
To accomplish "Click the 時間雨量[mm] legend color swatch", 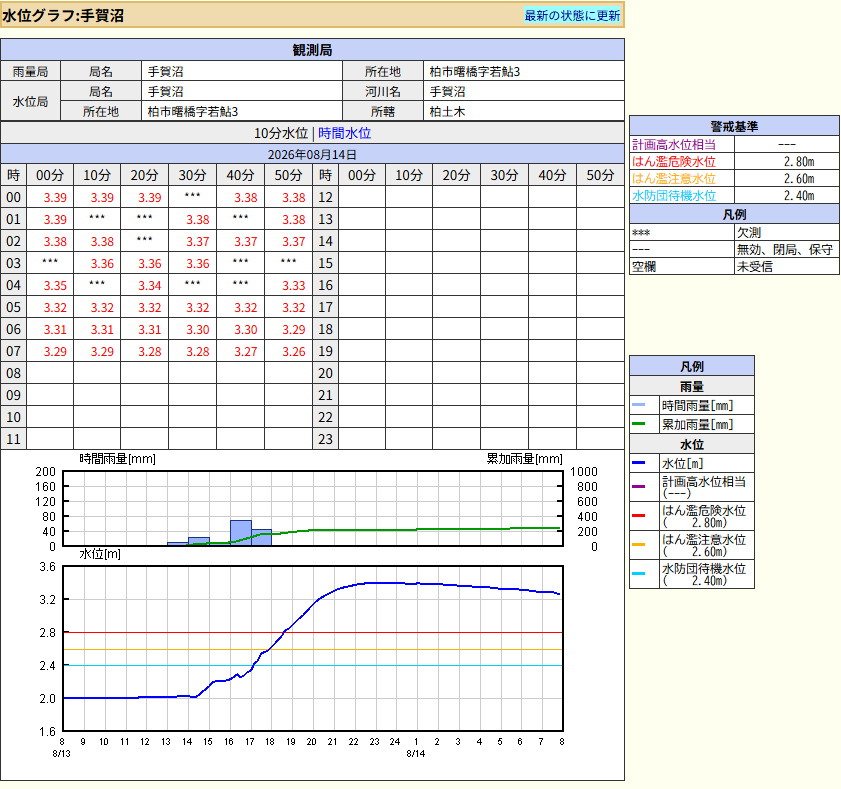I will tap(638, 405).
